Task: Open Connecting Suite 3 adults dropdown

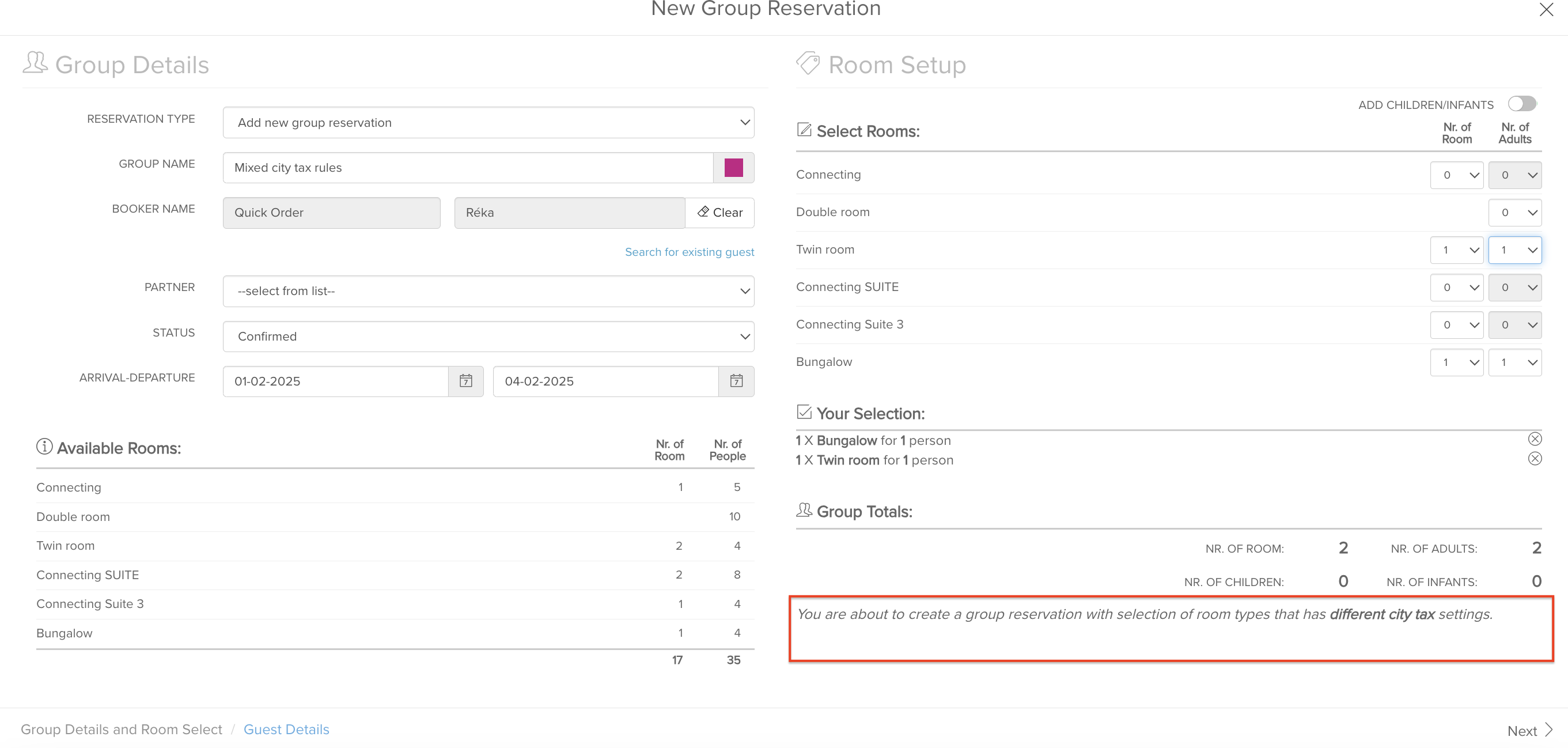Action: tap(1514, 325)
